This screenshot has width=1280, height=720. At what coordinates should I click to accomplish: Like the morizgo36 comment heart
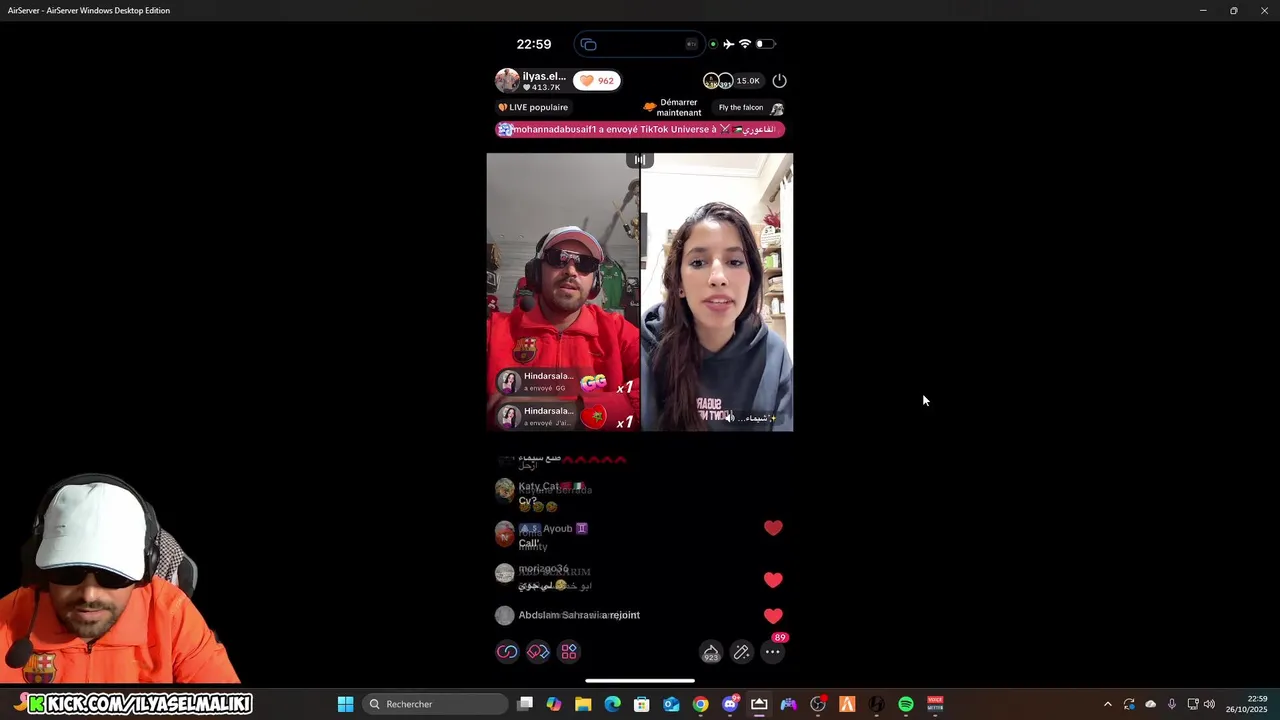click(773, 580)
